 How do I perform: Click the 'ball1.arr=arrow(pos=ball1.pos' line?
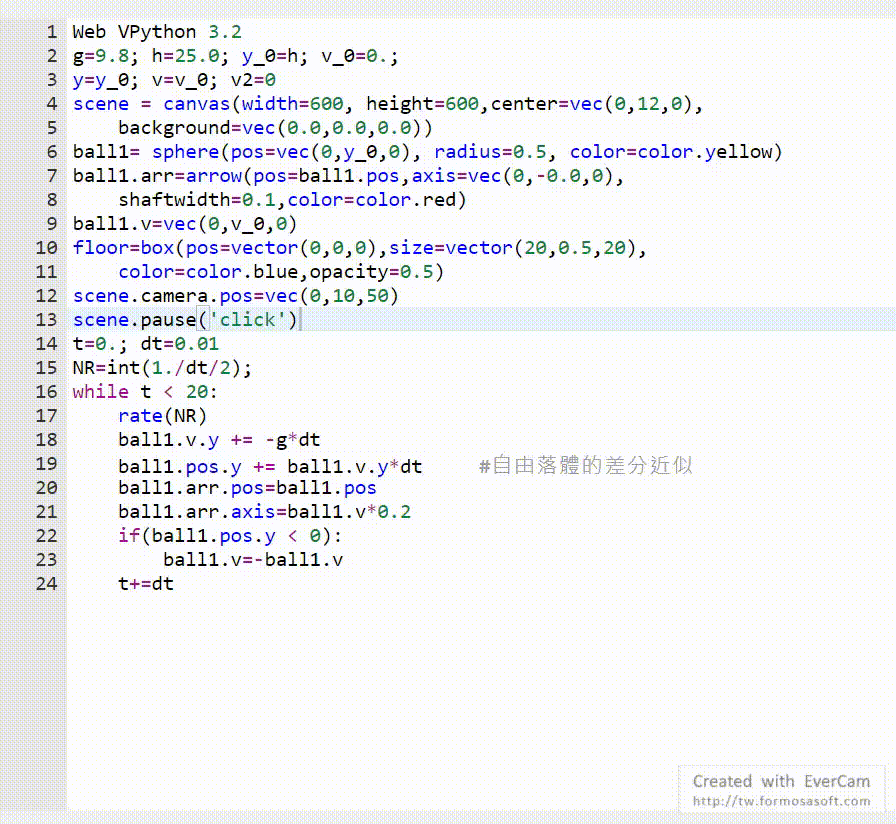[x=348, y=176]
